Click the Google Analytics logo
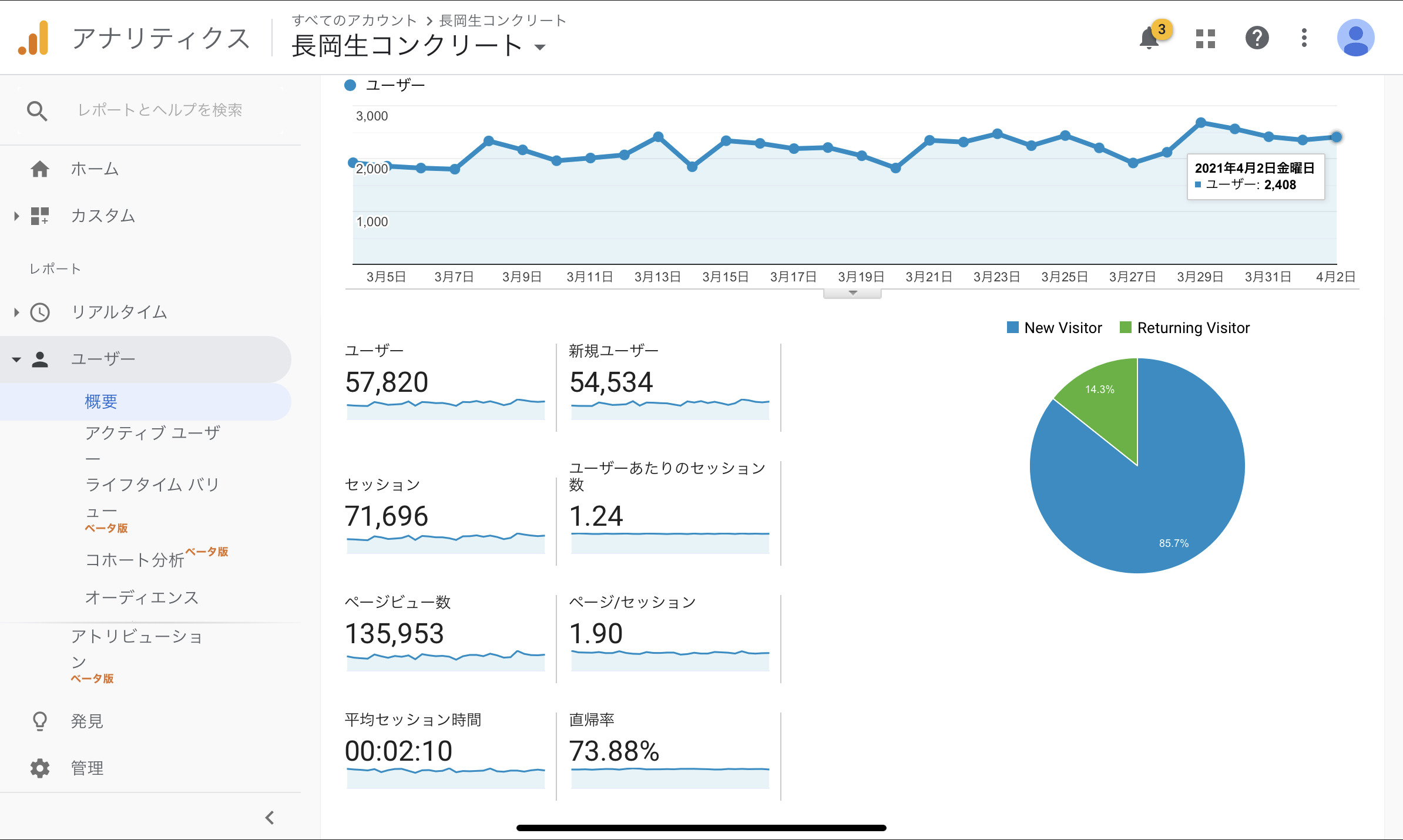 pos(33,38)
